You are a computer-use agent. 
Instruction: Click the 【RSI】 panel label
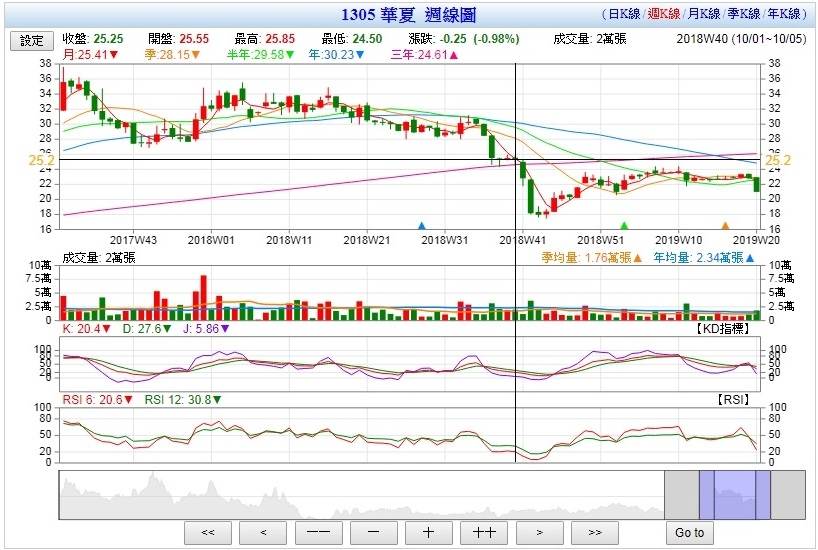tap(733, 400)
